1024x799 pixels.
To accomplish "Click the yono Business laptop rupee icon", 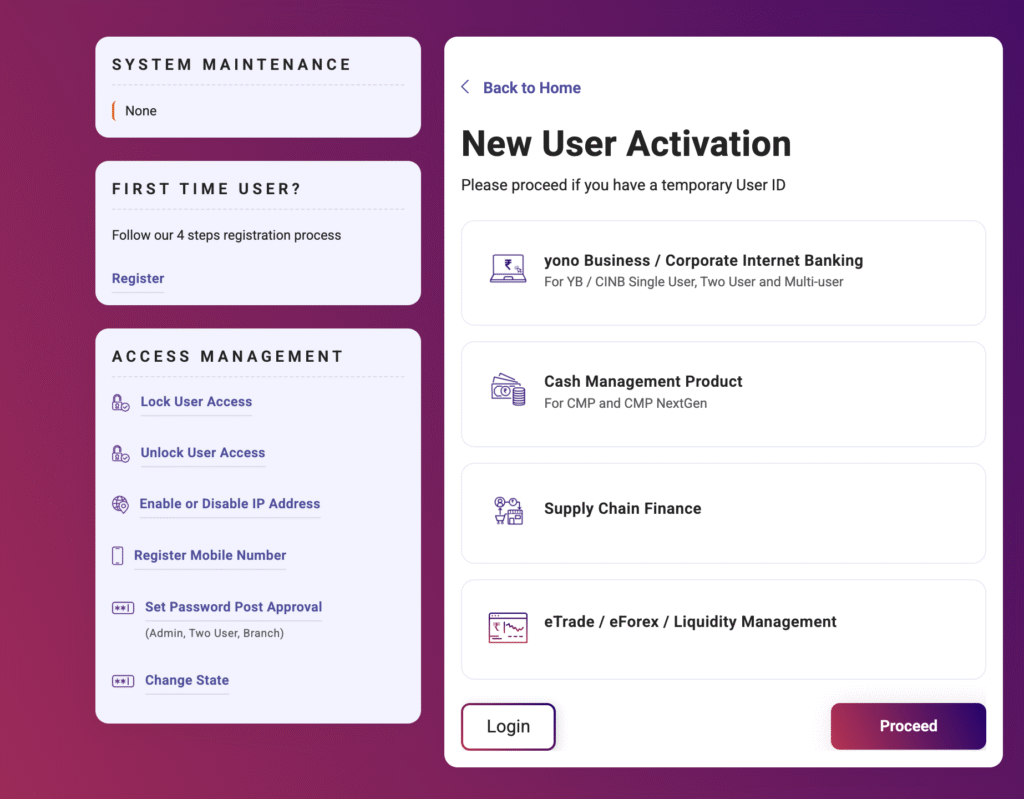I will coord(508,269).
